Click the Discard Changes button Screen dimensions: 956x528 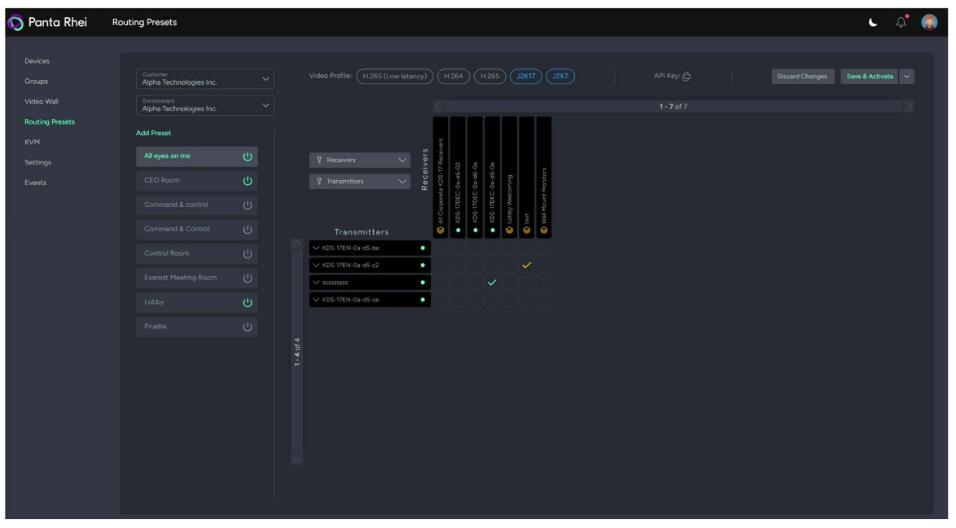(x=801, y=76)
